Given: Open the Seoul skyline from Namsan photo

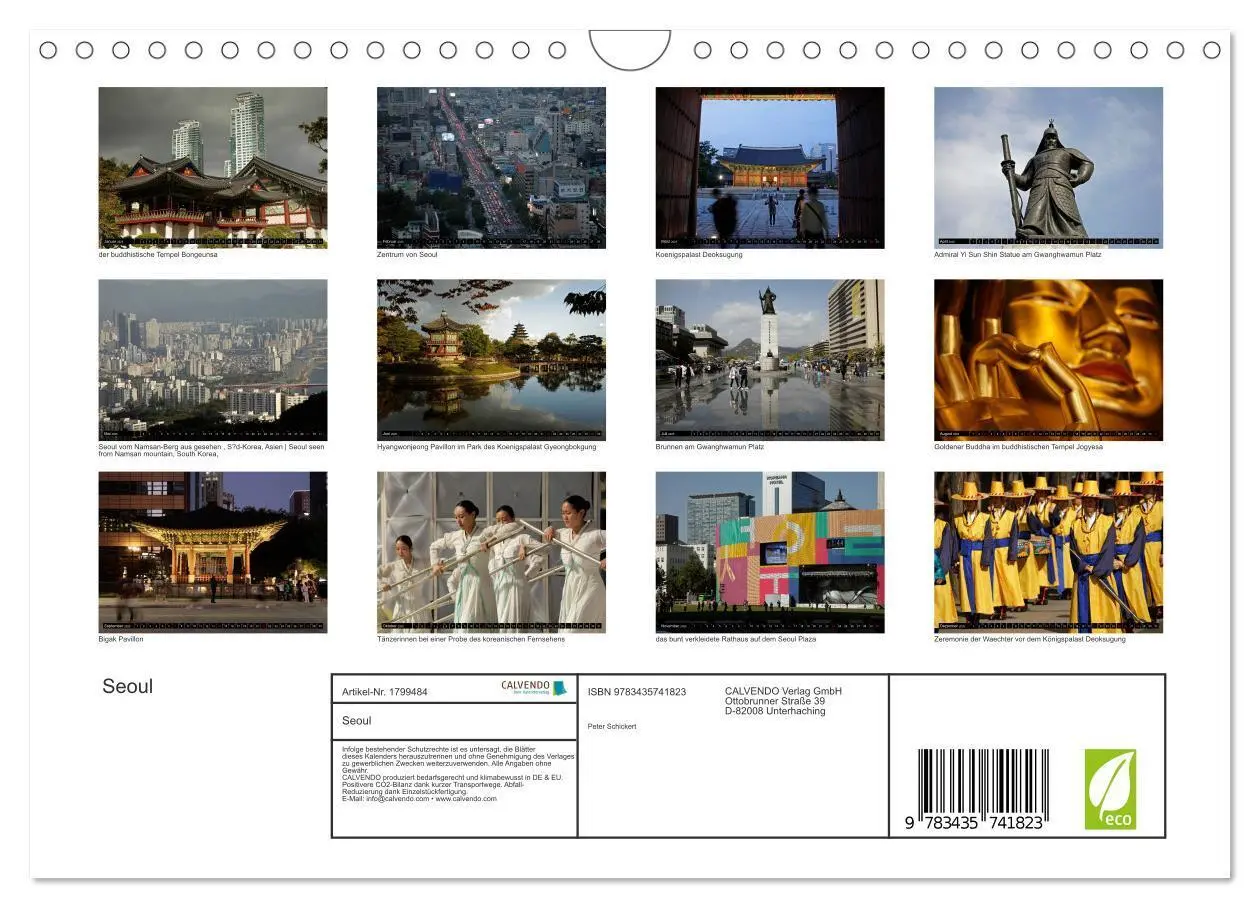Looking at the screenshot, I should point(213,360).
